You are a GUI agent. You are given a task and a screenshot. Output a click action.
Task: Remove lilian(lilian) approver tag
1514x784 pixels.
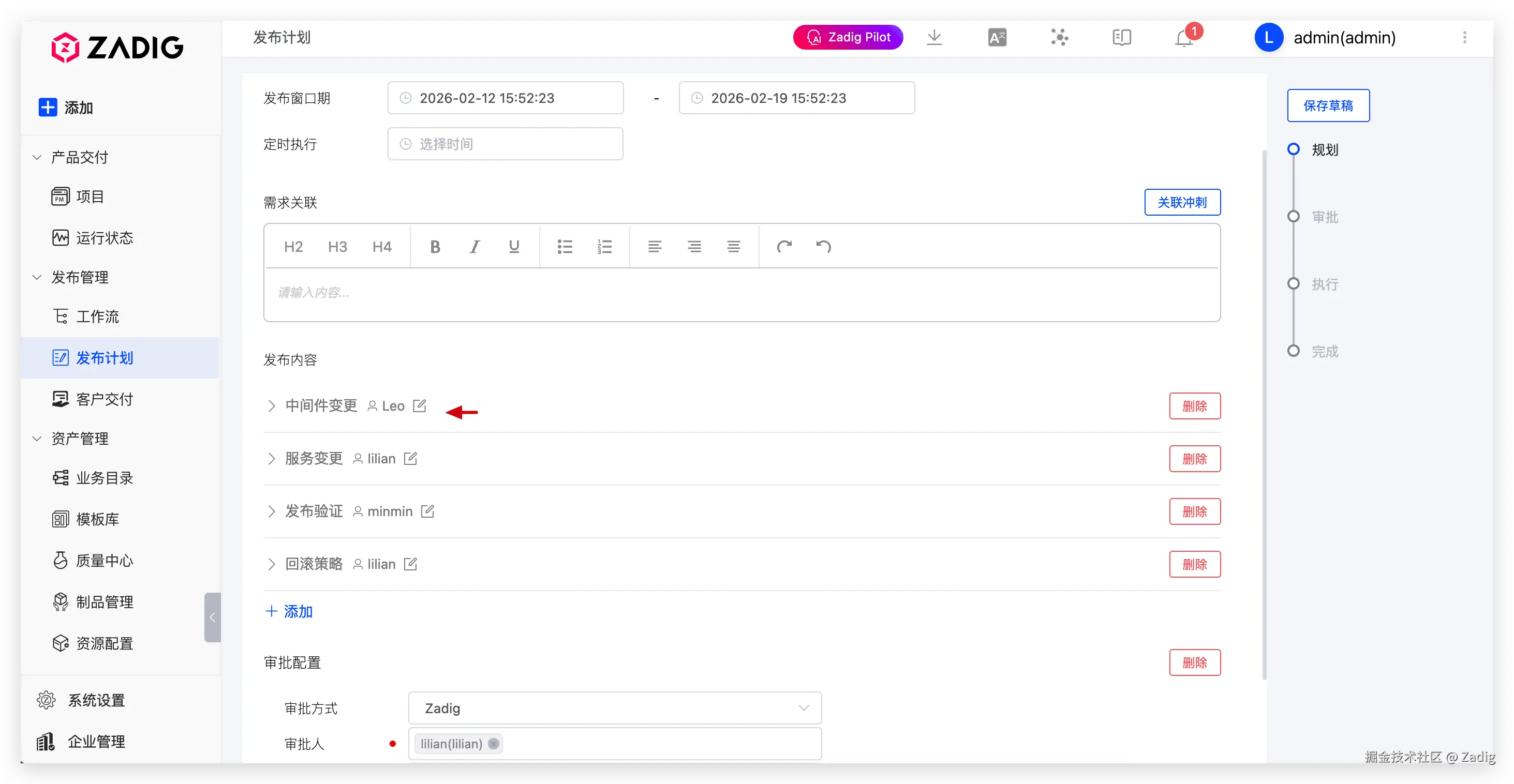493,744
